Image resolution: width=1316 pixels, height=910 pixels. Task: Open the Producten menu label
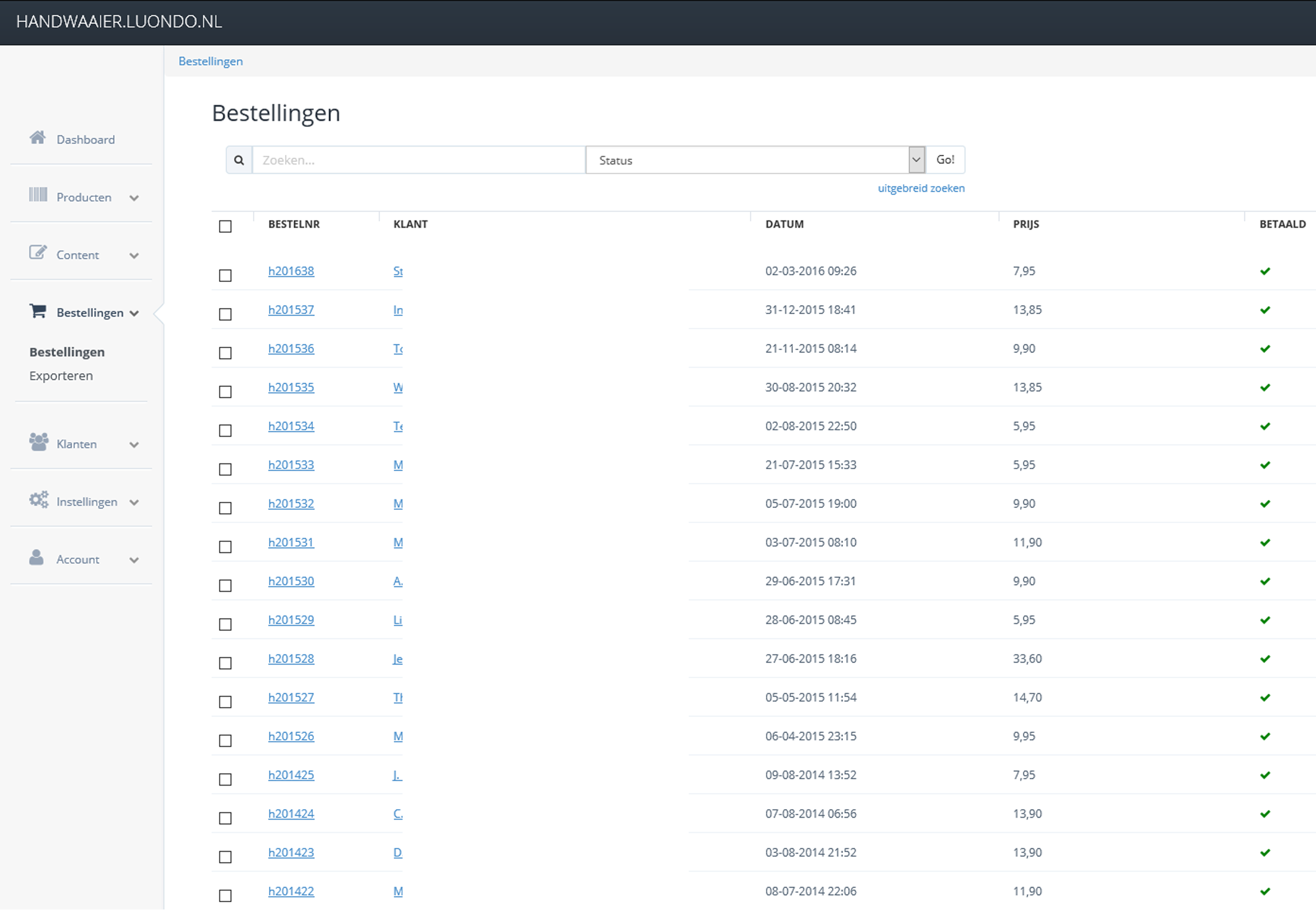click(x=84, y=197)
